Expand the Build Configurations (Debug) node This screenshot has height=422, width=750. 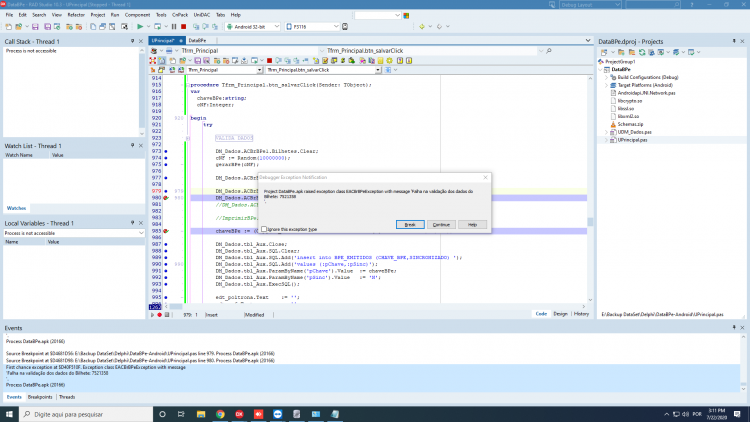(607, 77)
